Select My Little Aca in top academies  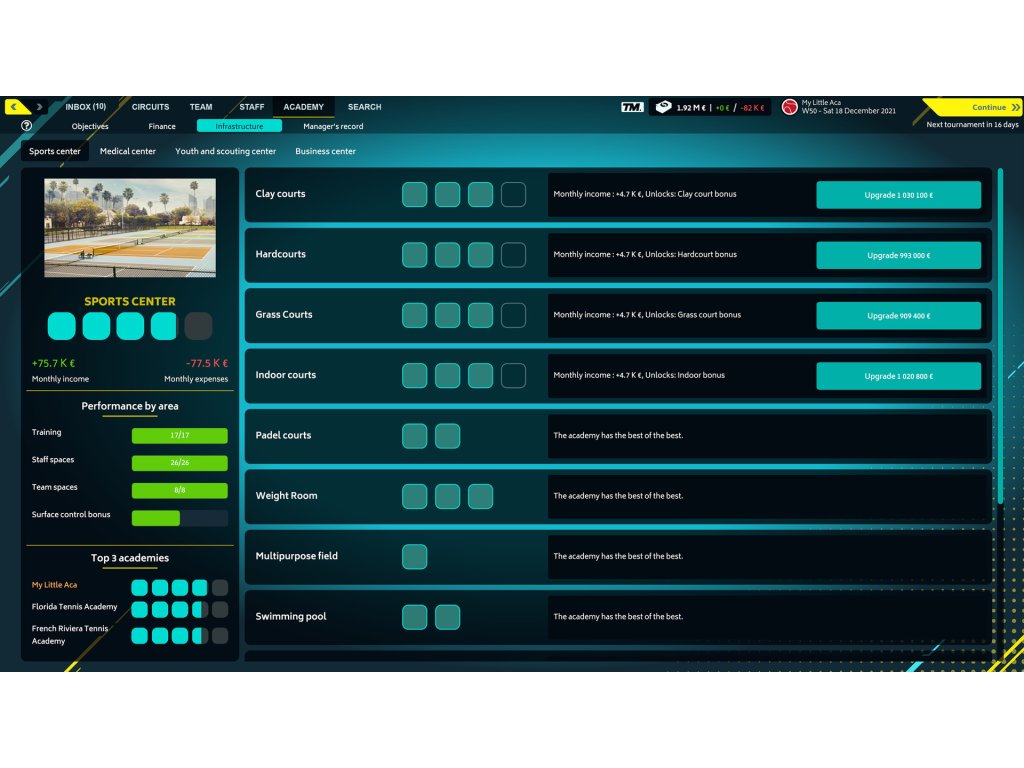tap(54, 585)
